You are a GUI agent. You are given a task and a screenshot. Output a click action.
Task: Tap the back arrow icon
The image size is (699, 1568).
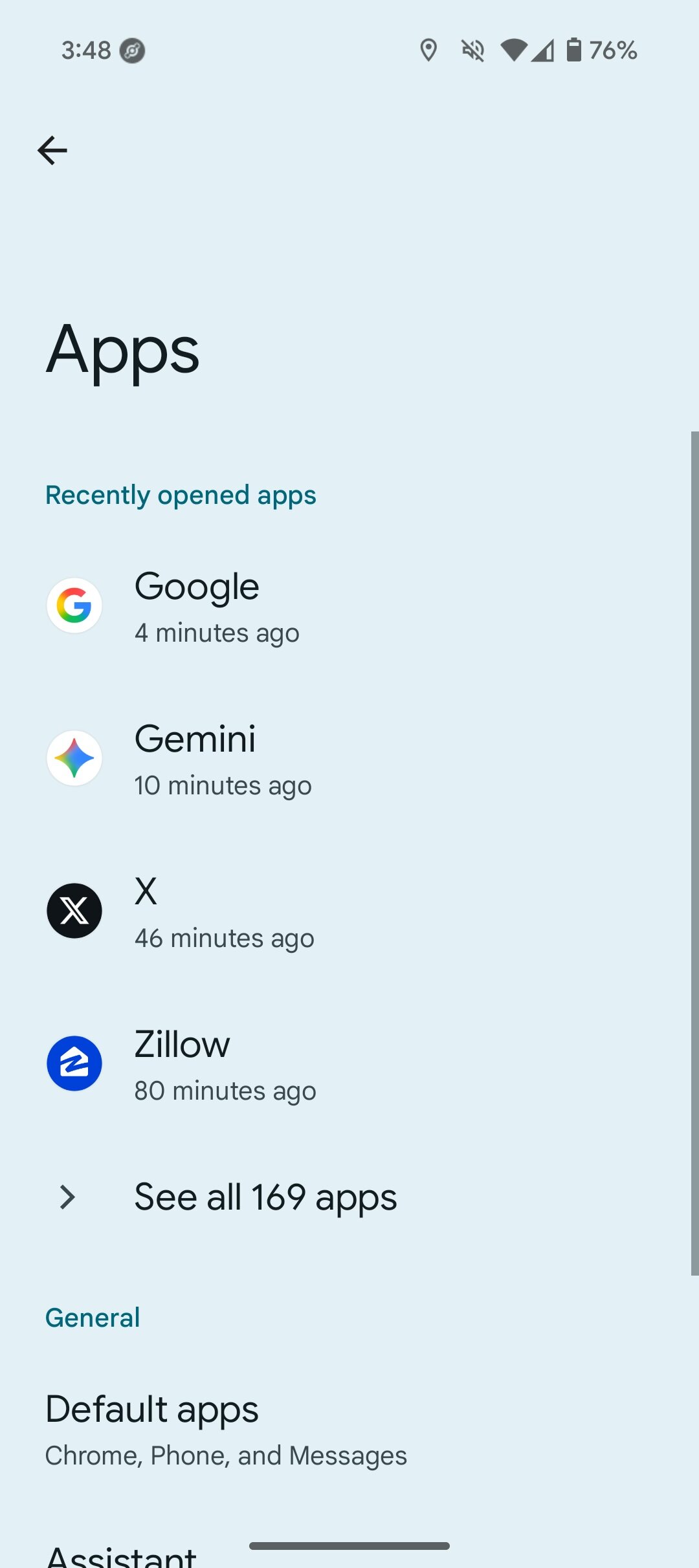(52, 151)
